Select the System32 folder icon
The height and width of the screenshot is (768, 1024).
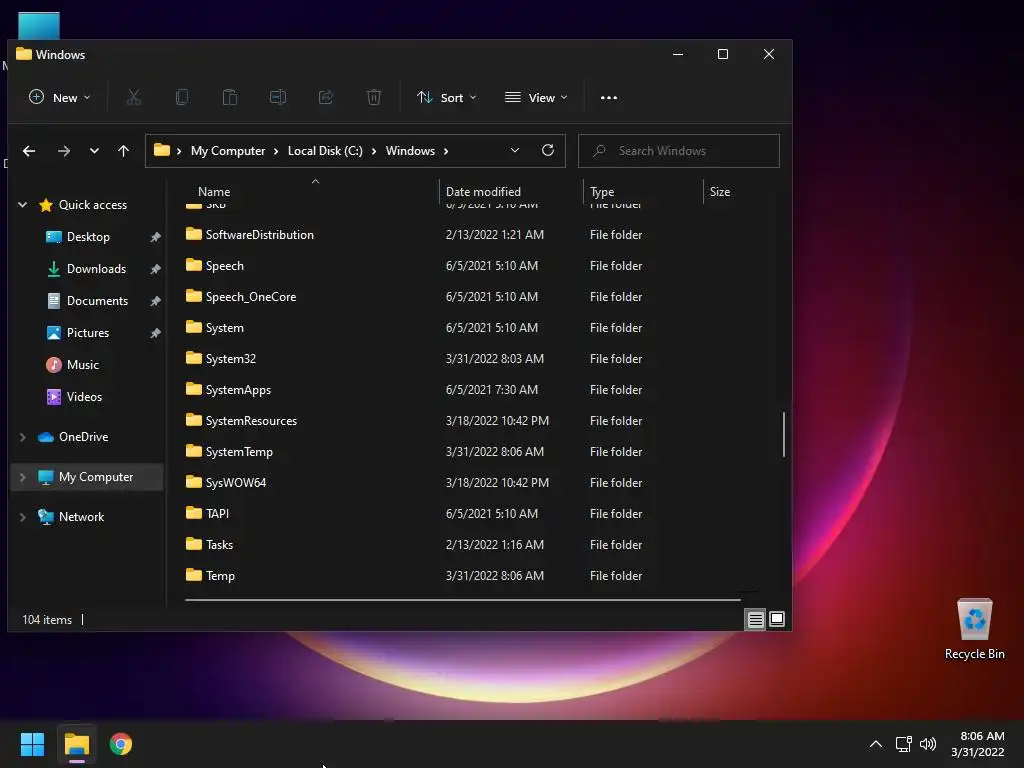(x=193, y=358)
